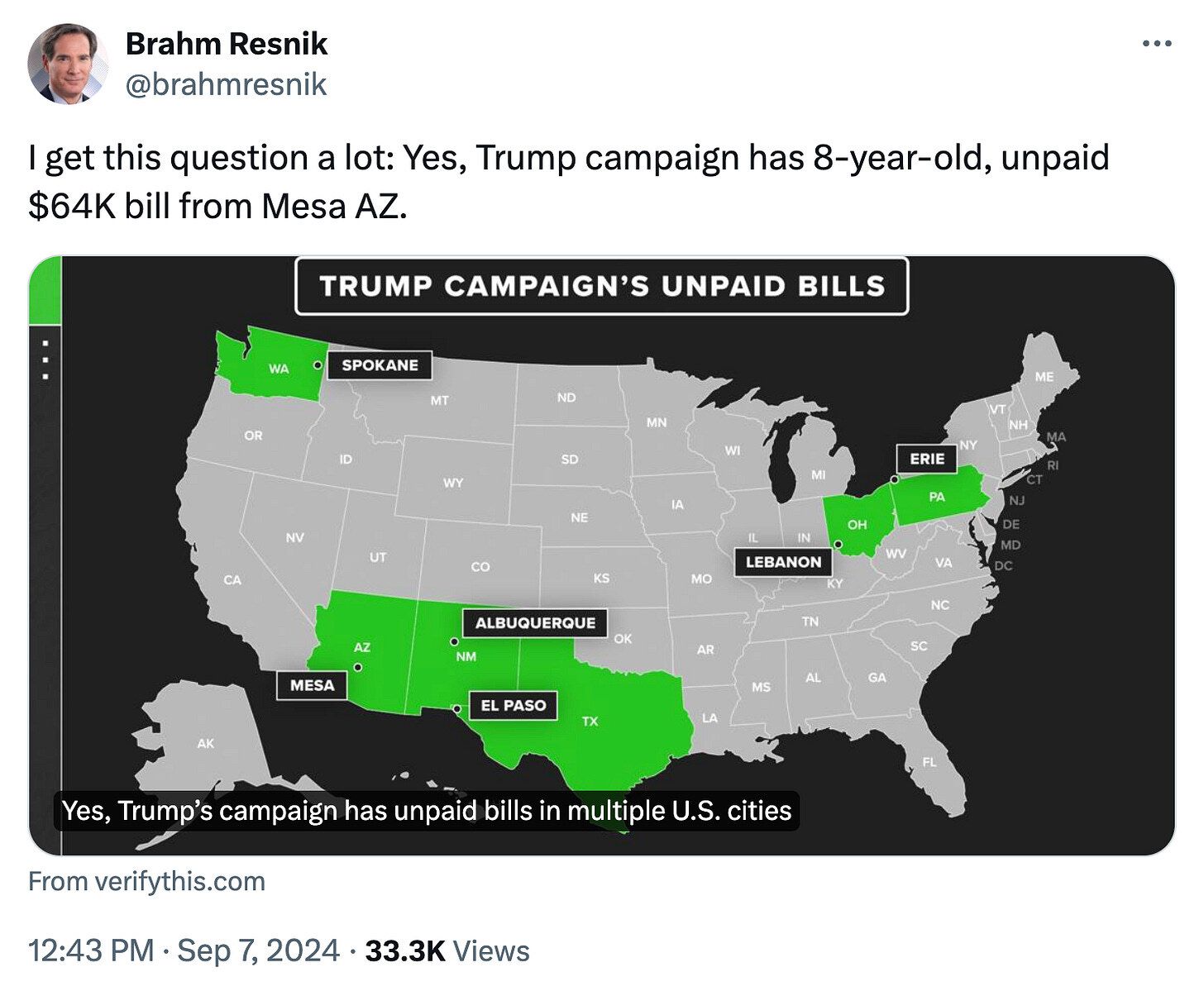The width and height of the screenshot is (1204, 991).
Task: Open the Brahm Resnik display name link
Action: click(226, 44)
